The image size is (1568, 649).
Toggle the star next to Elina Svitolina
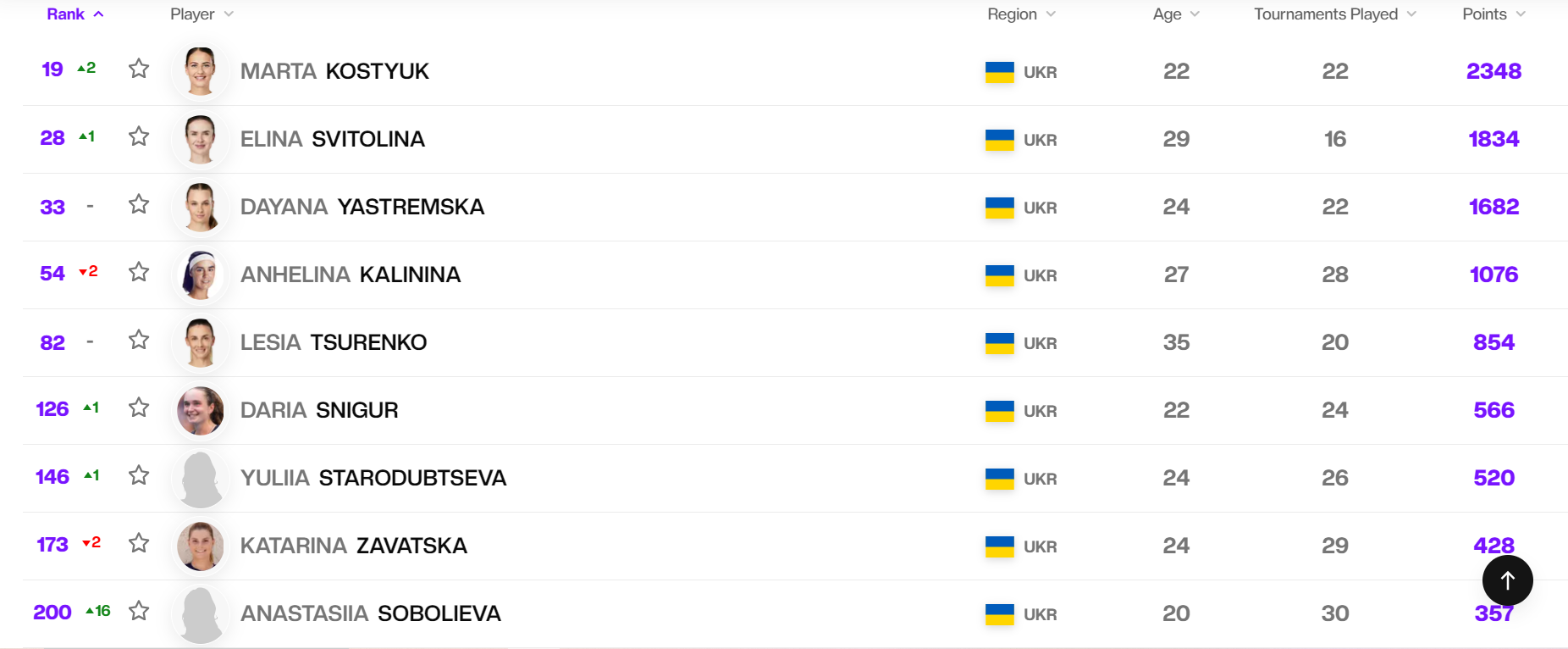139,136
